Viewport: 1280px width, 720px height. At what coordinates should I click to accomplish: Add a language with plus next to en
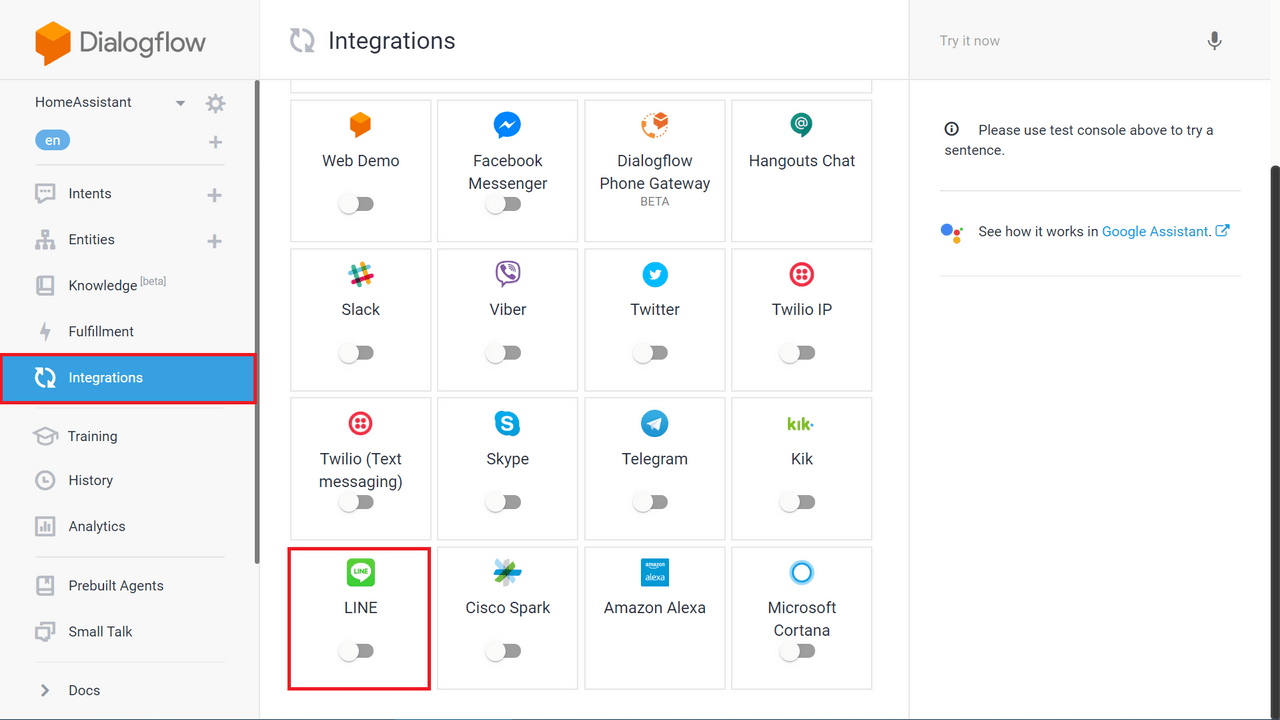coord(215,142)
